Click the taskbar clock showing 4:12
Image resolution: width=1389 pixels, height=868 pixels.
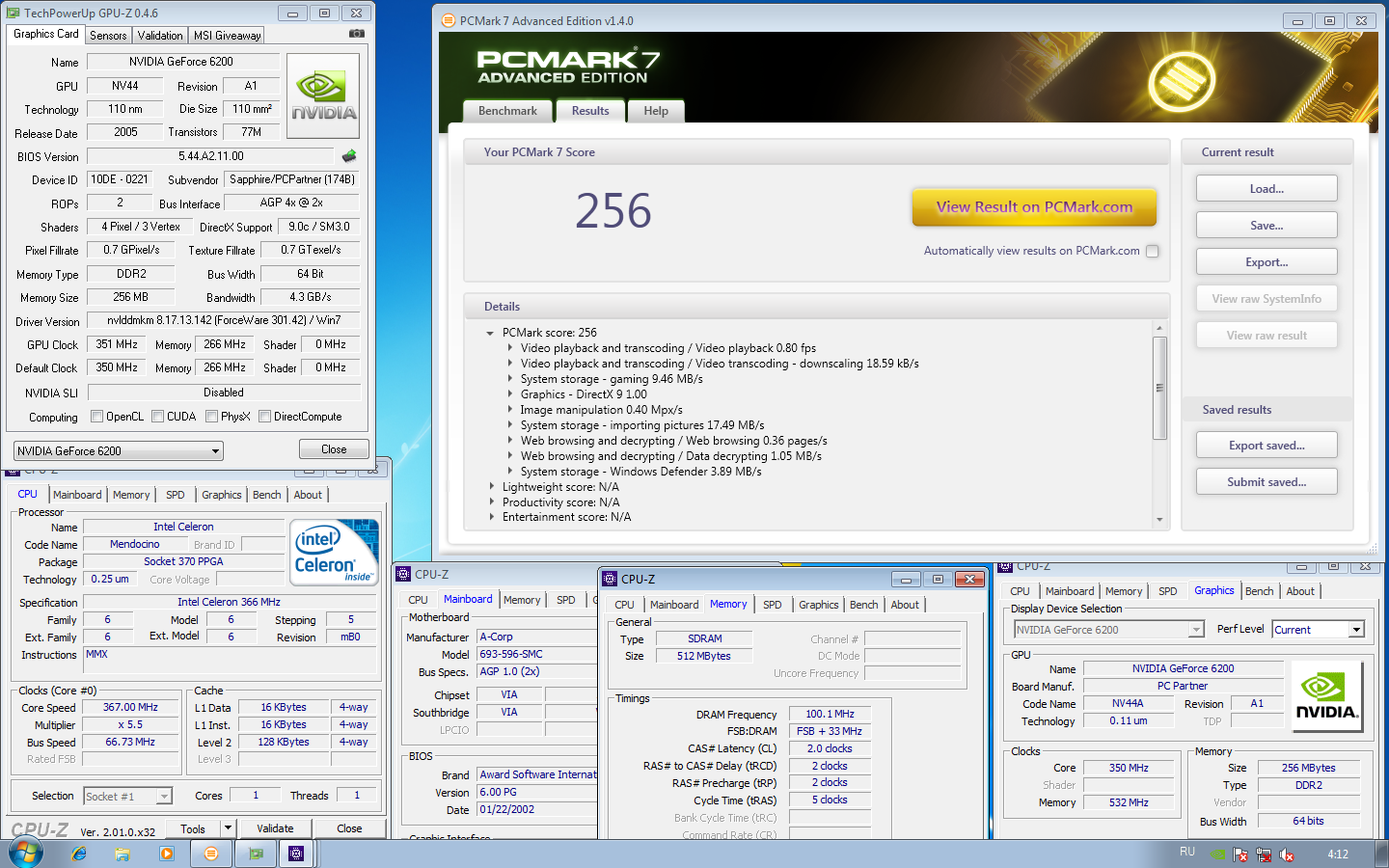pos(1338,854)
